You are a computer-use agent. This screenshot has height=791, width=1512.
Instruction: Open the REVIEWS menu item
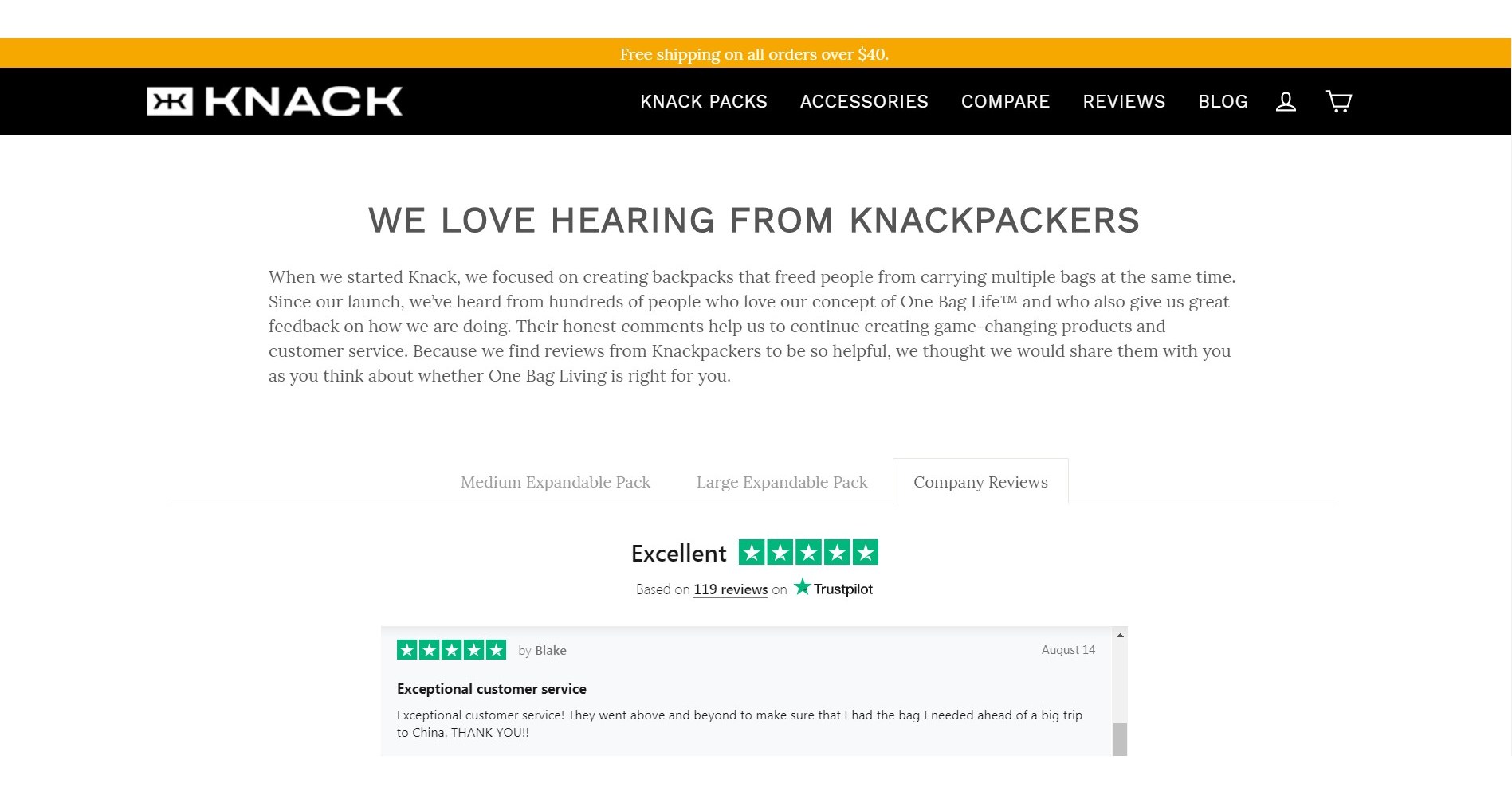(x=1124, y=101)
